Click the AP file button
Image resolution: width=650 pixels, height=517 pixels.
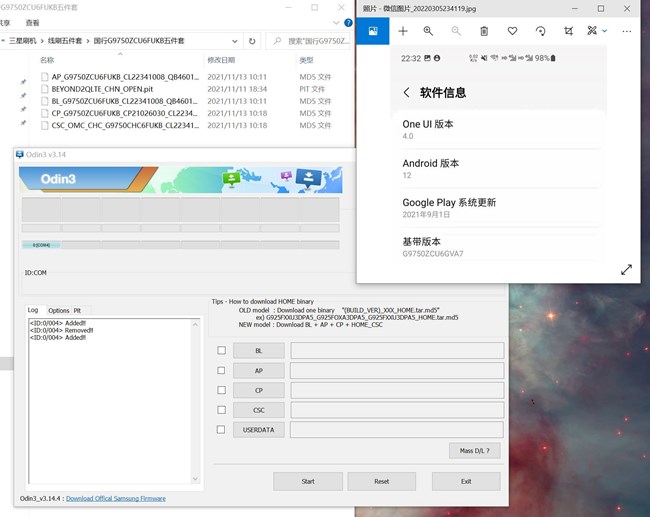[x=259, y=371]
